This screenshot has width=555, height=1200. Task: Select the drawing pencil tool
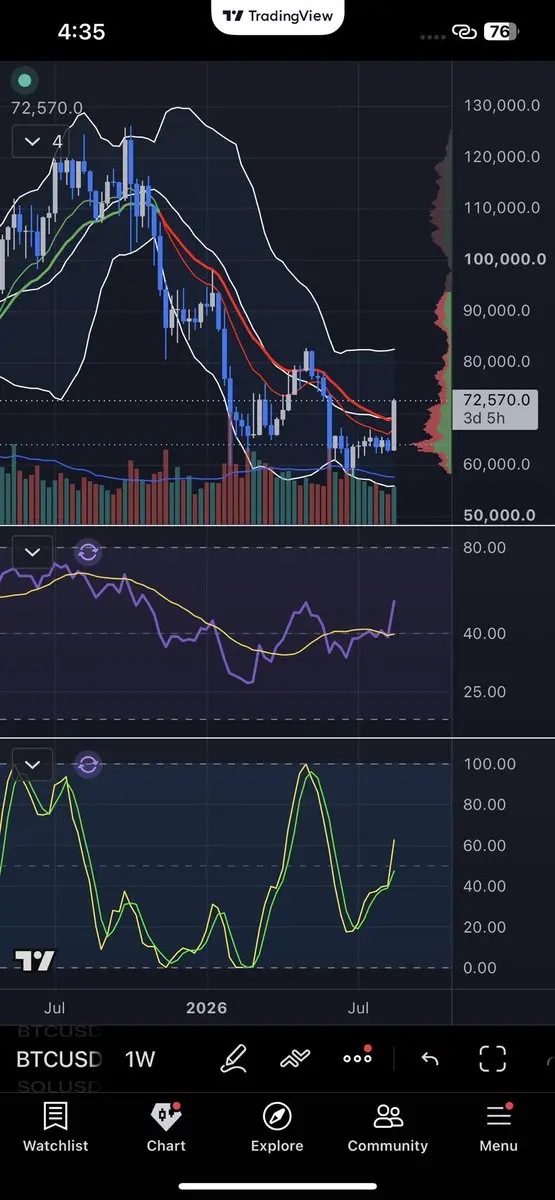click(234, 1058)
